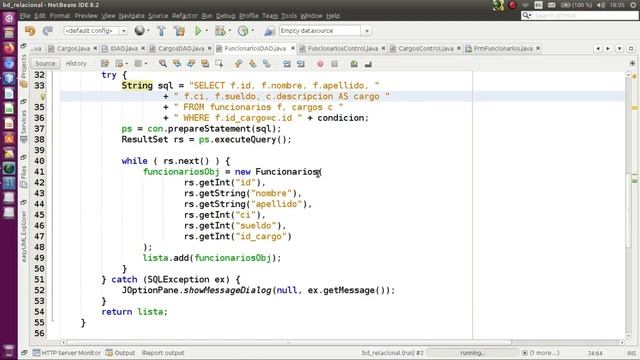Click the running progress bar
Viewport: 640px width, 360px height.
472,353
